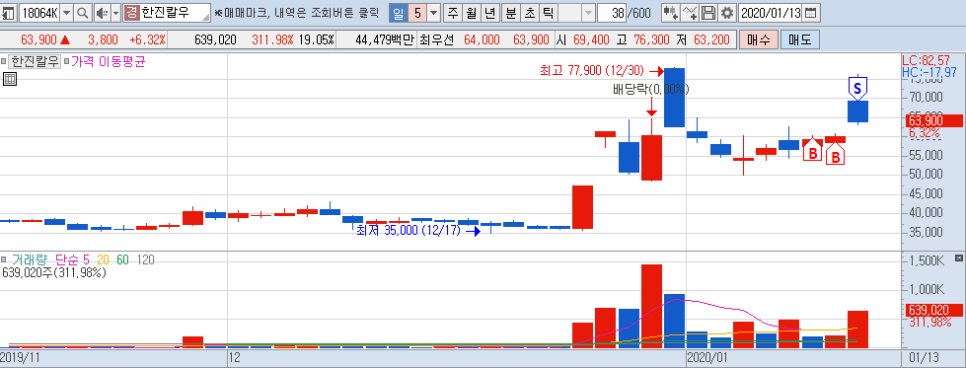Switch to weekly 주 chart period

click(x=453, y=12)
